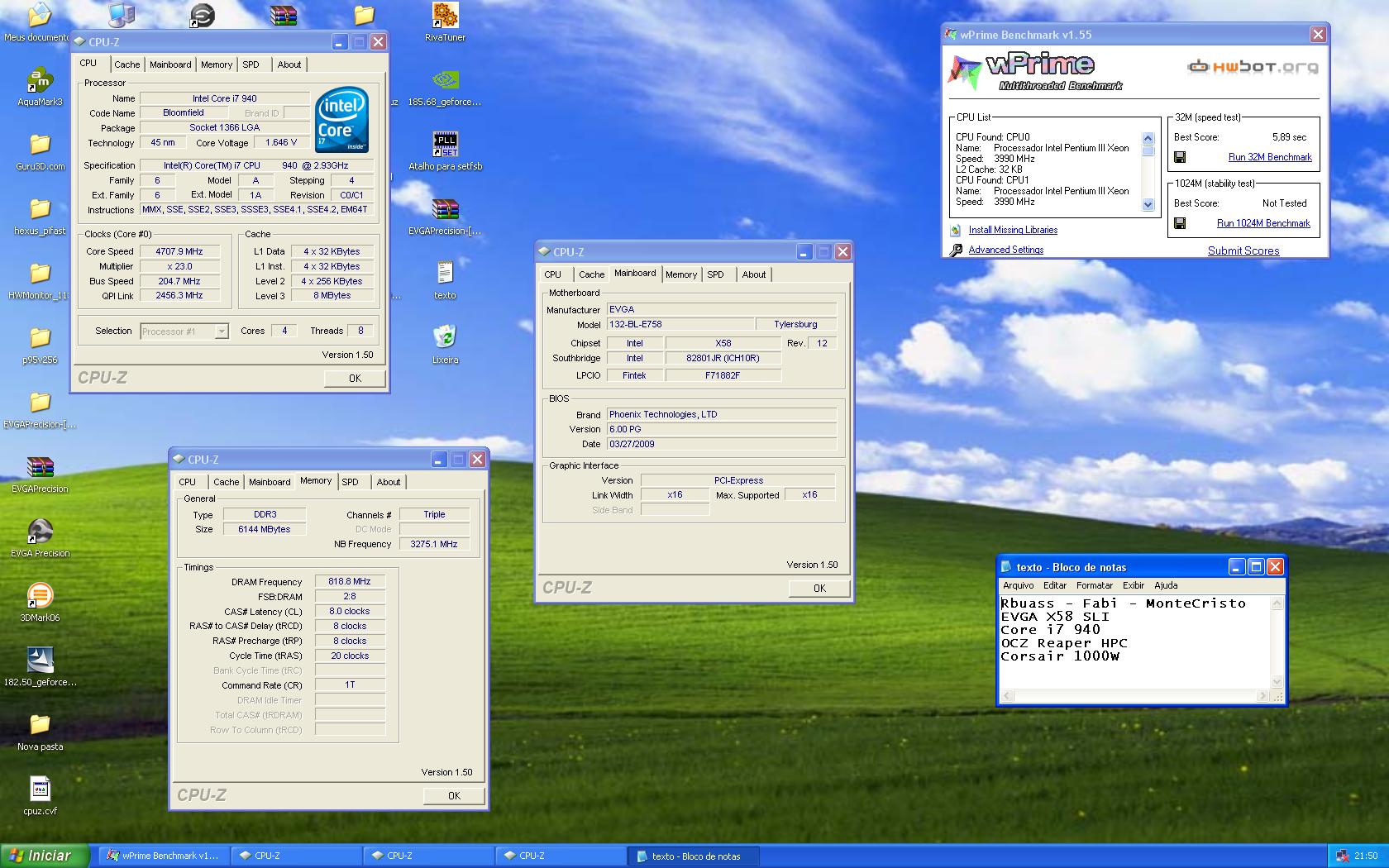
Task: Open the Exibir menu in Bloco de notas
Action: tap(1134, 585)
